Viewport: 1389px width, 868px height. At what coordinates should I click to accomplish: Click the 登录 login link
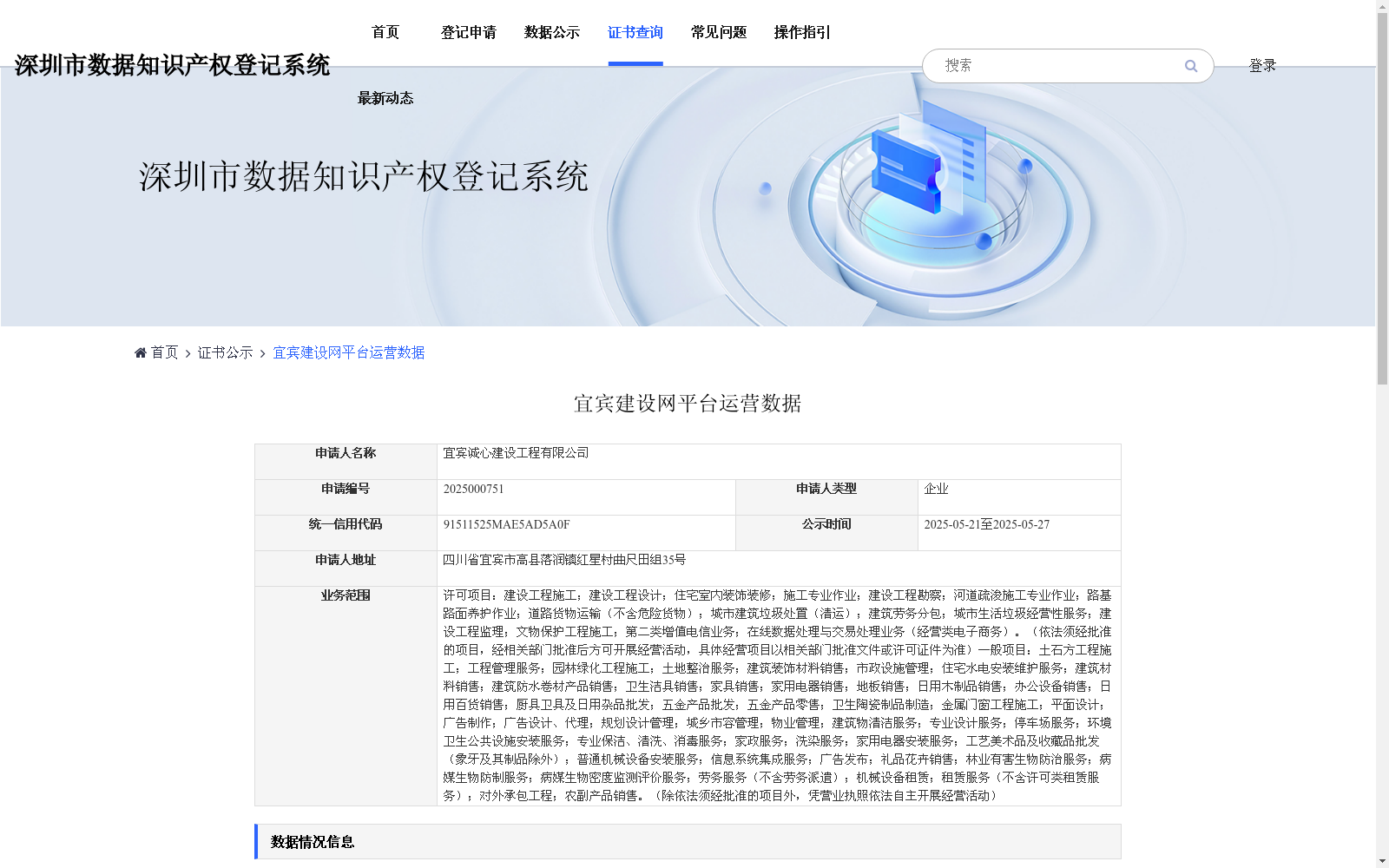(x=1262, y=66)
